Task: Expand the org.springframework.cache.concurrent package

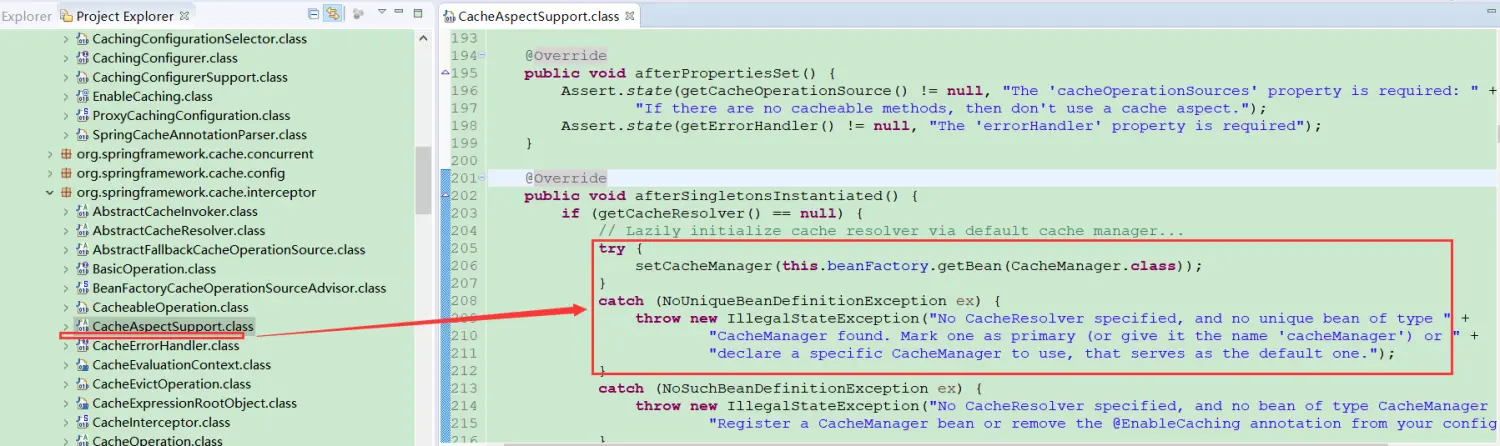Action: coord(50,154)
